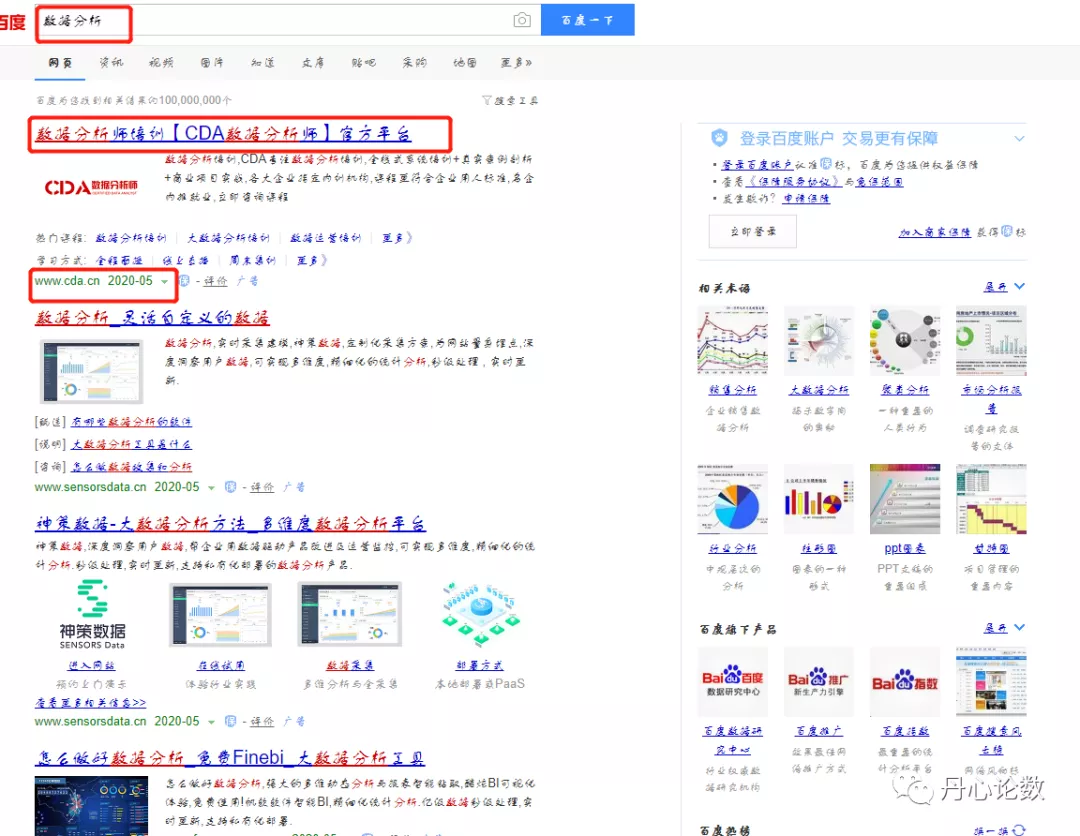Click the 神策数据 Sensors Data logo

92,614
